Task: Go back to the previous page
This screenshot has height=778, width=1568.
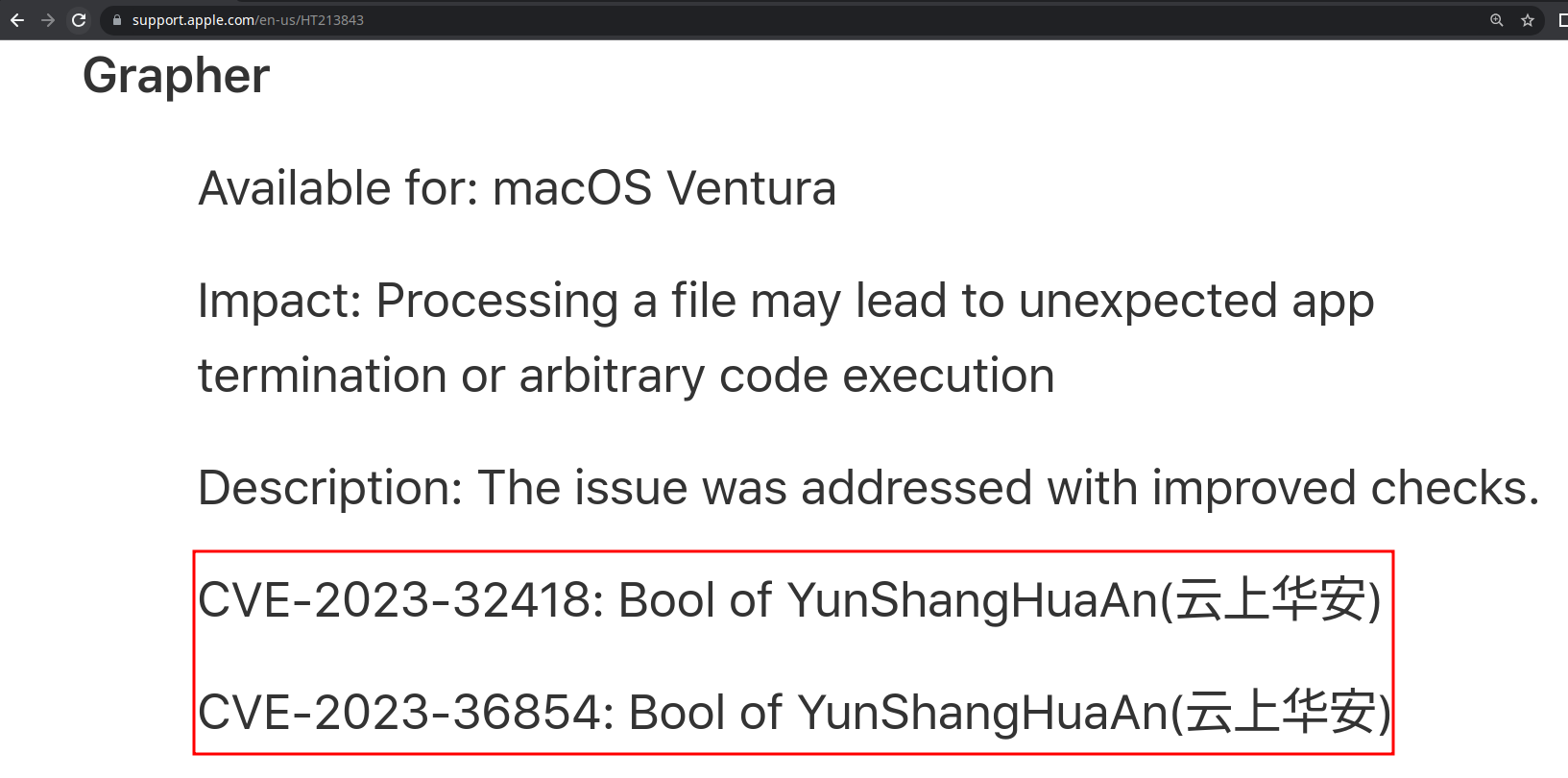Action: pyautogui.click(x=17, y=20)
